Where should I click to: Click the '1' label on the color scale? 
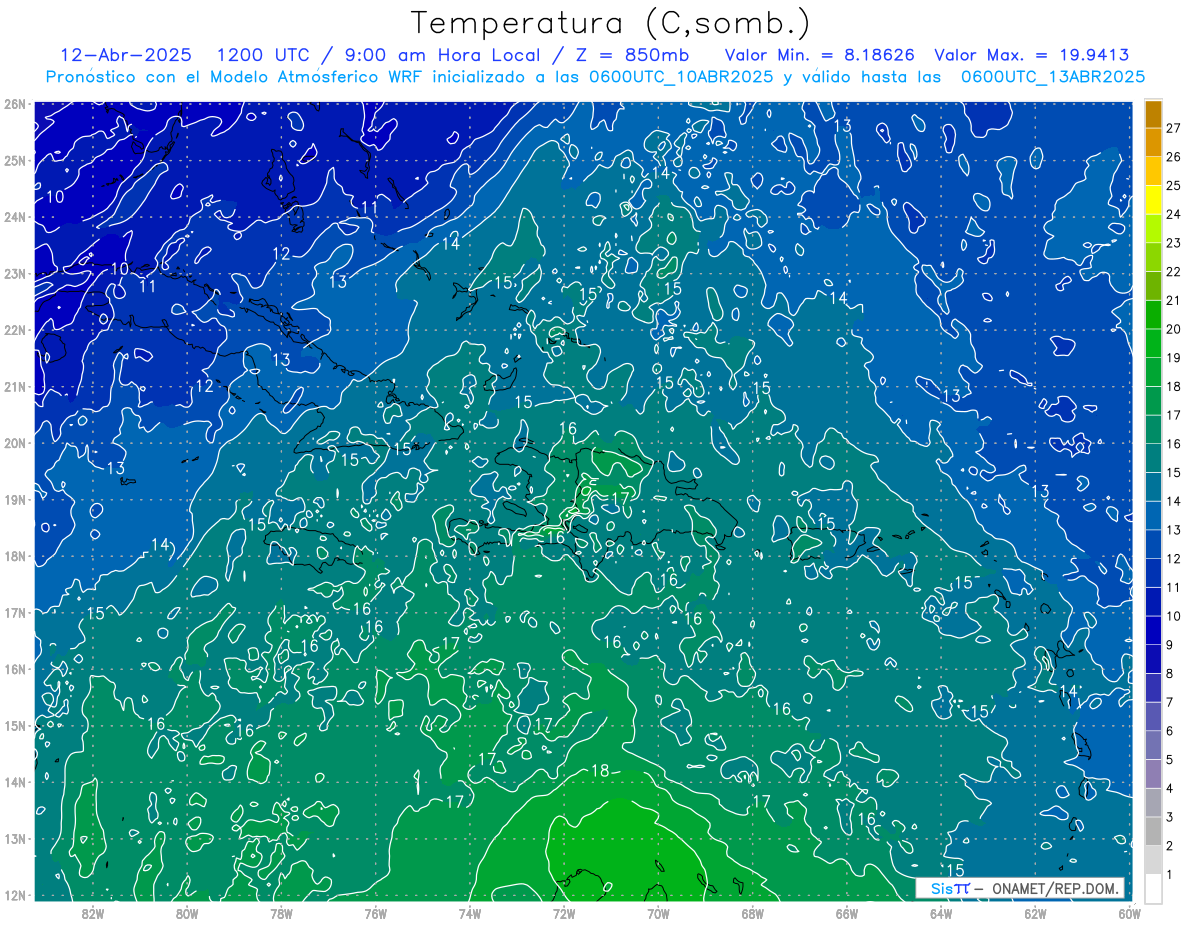coord(1169,874)
